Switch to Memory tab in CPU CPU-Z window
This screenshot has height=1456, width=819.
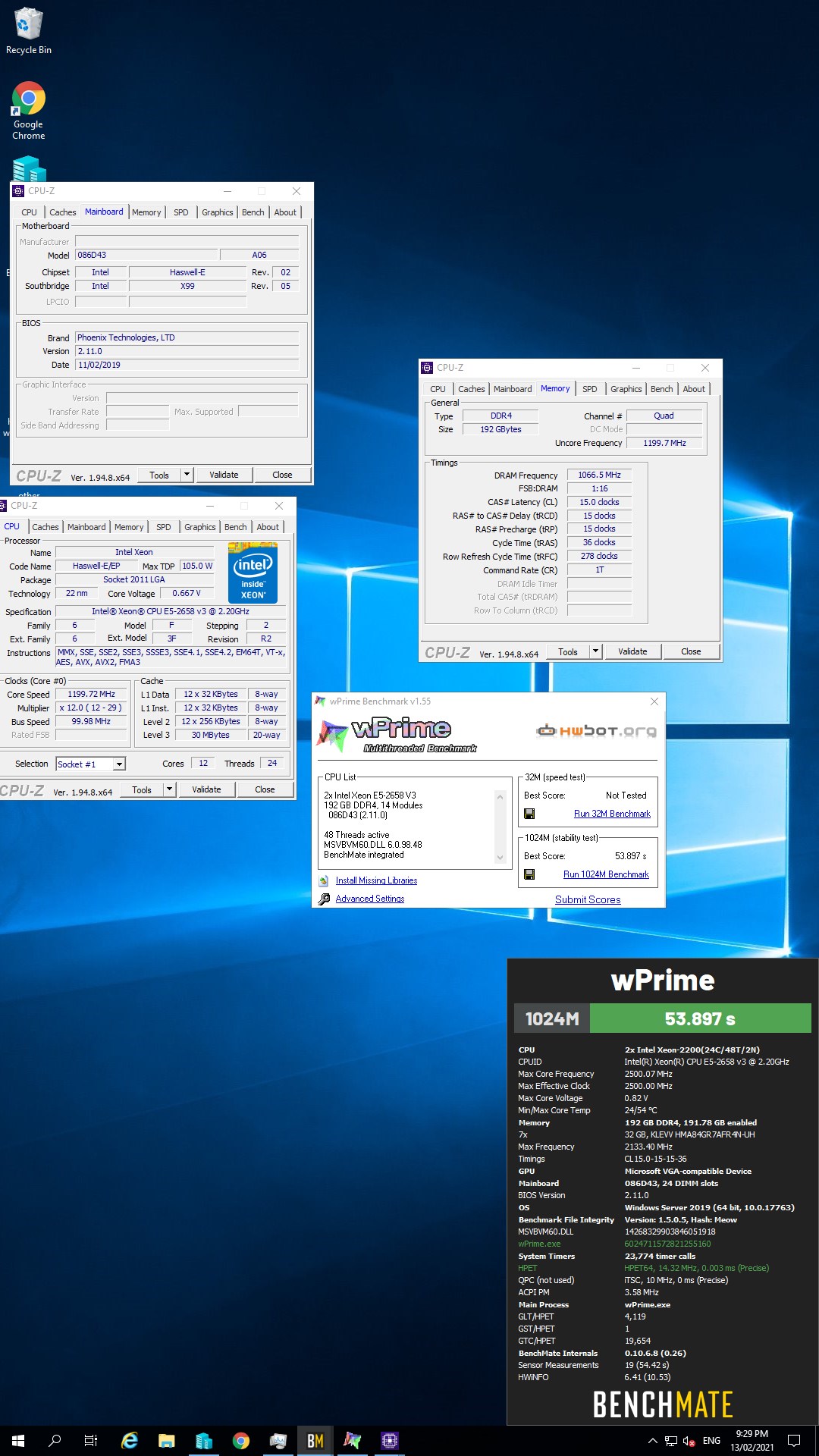click(x=129, y=527)
